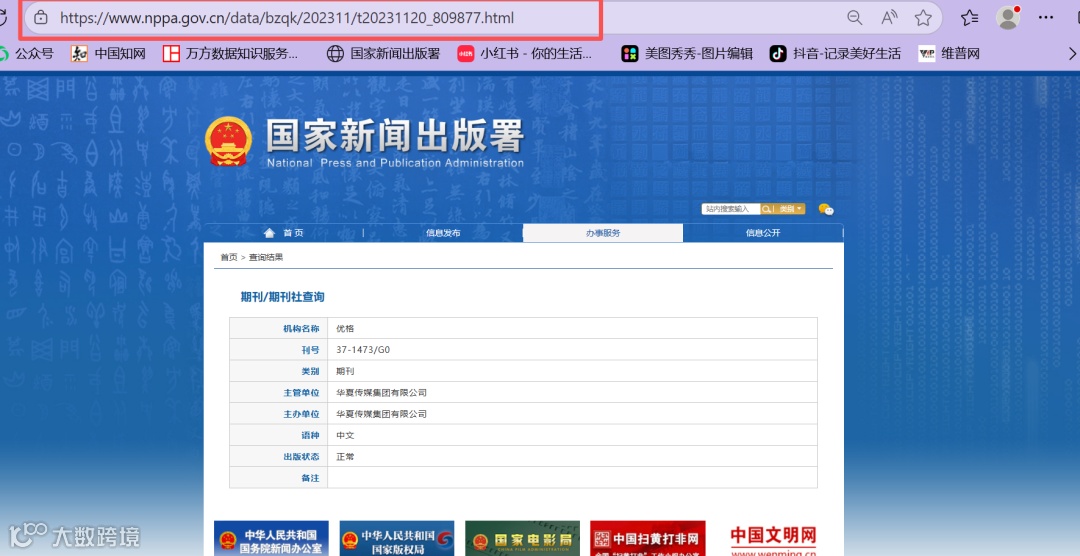Click the 期刊/期刊社查询 heading
Screen dimensions: 1080x556
point(282,297)
